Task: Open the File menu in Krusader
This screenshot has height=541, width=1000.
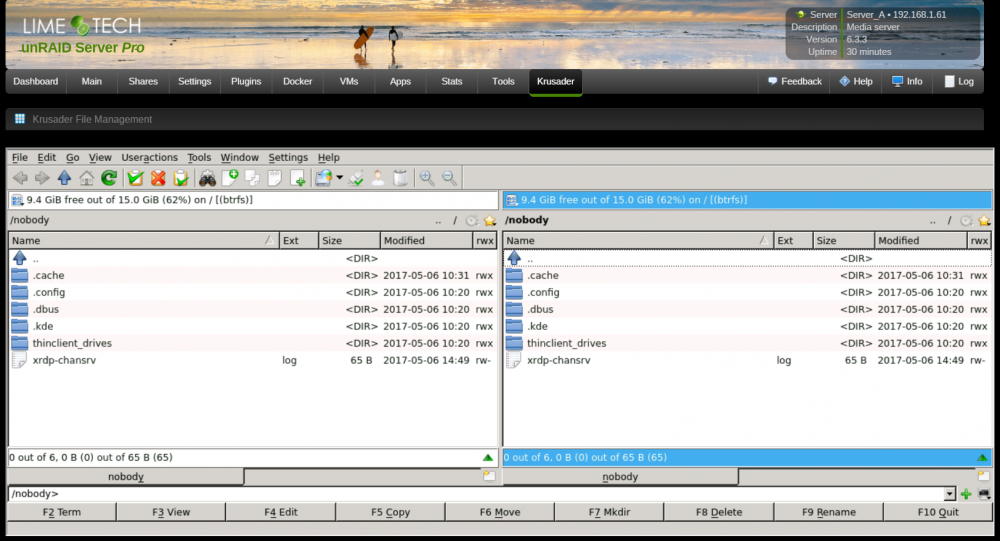Action: (20, 158)
